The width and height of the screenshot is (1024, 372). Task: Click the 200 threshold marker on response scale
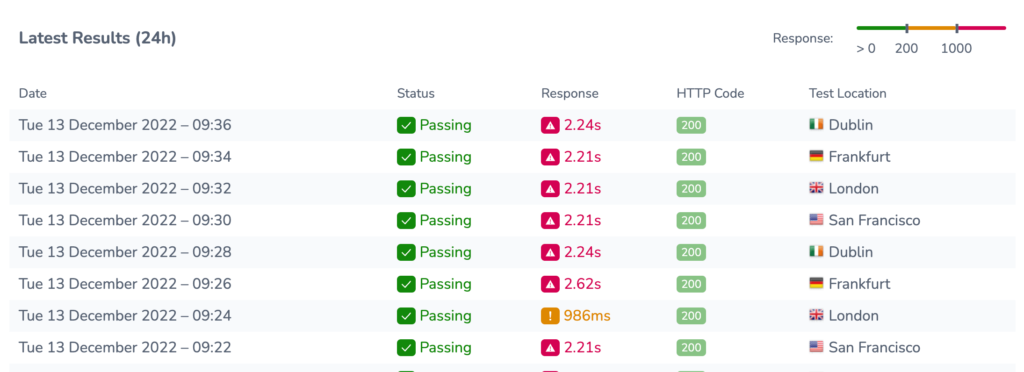pyautogui.click(x=906, y=28)
